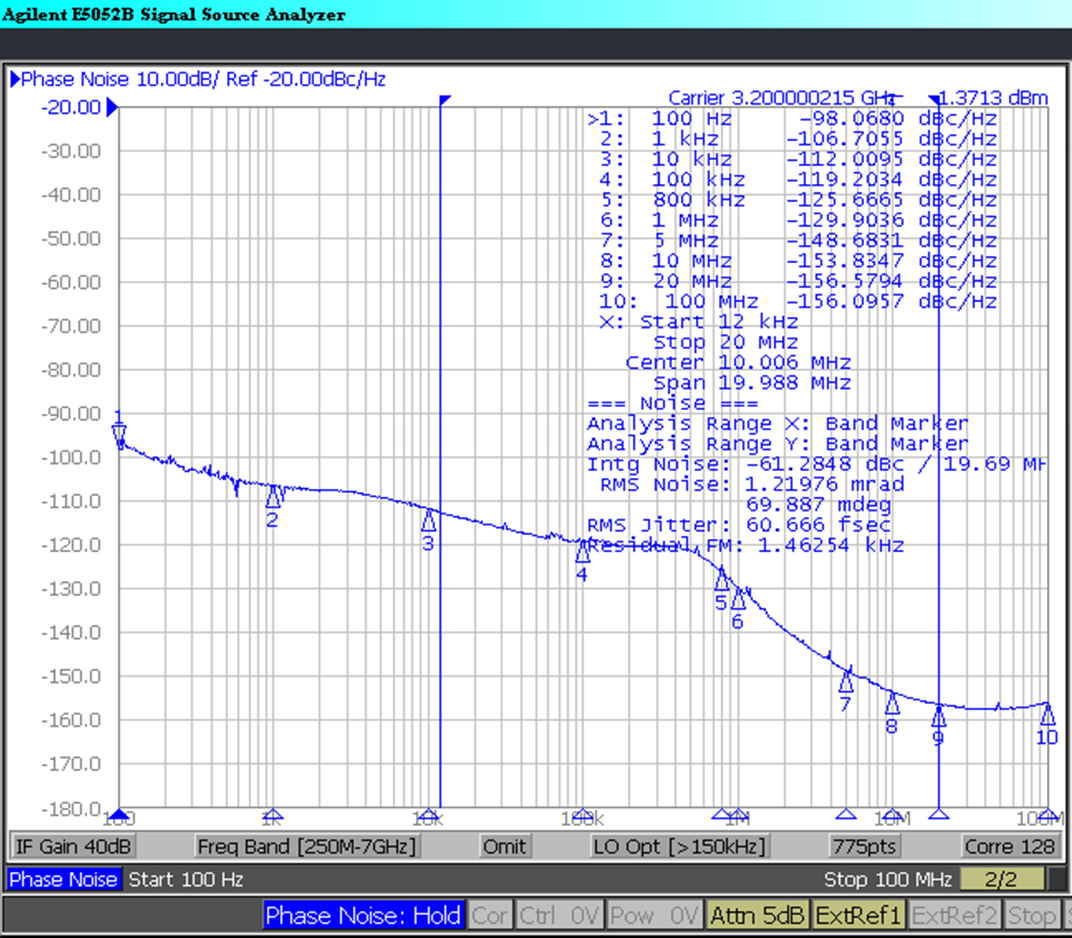
Task: Click the Stop button in the status bar
Action: coord(1032,915)
